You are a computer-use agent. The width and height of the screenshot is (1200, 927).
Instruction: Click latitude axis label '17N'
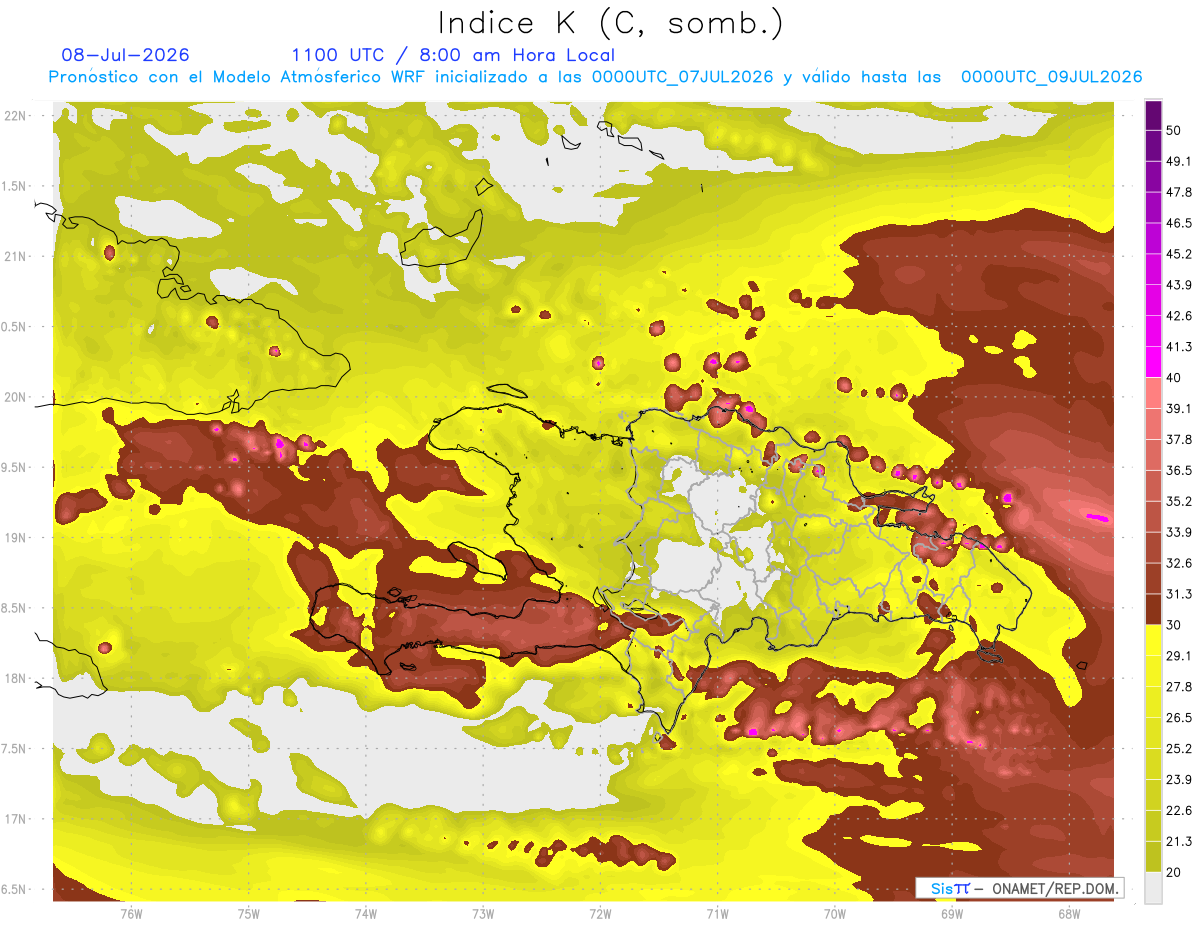[15, 820]
